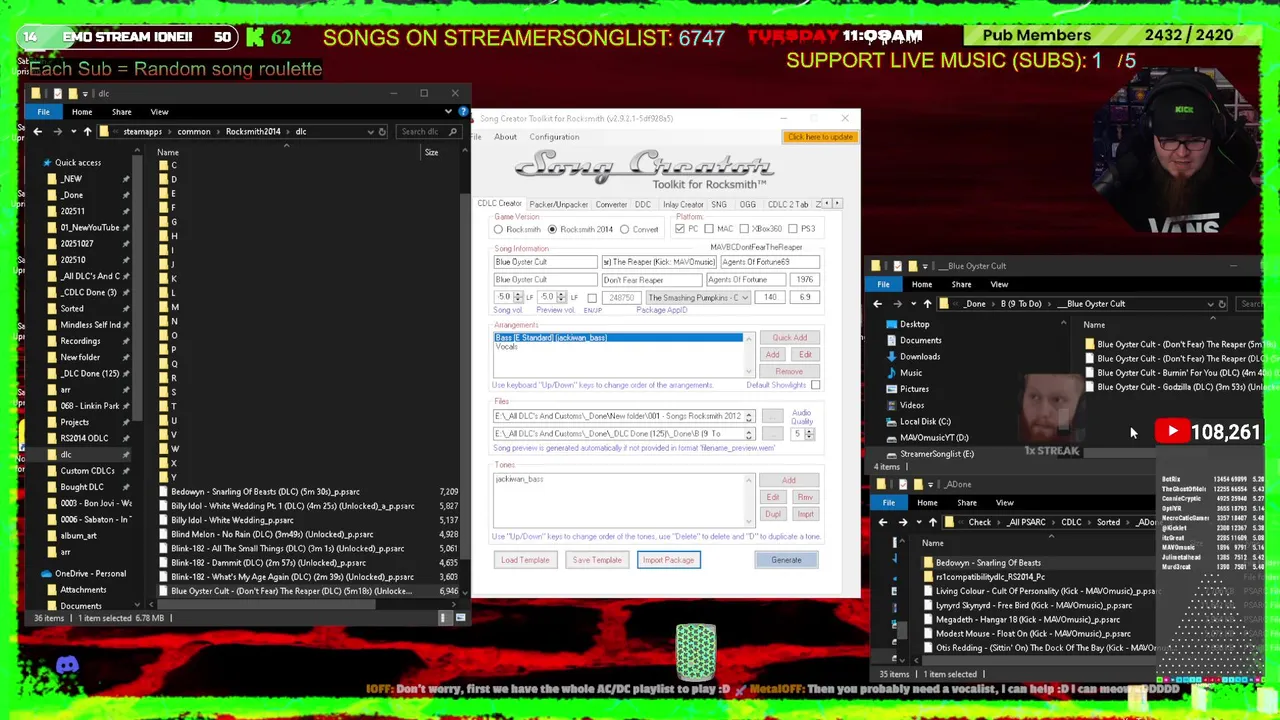Click the Quick Add arrangement button
Screen dimensions: 1280x720
(789, 338)
